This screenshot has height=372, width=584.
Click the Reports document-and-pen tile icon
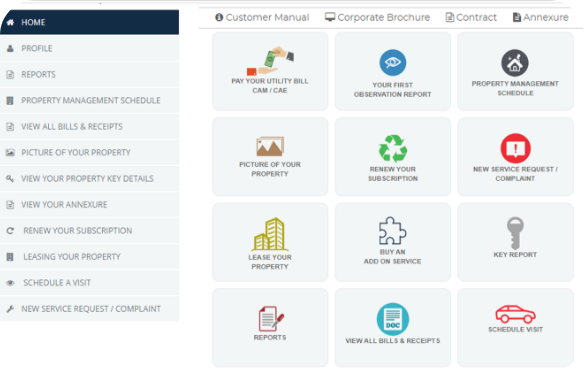tap(271, 319)
